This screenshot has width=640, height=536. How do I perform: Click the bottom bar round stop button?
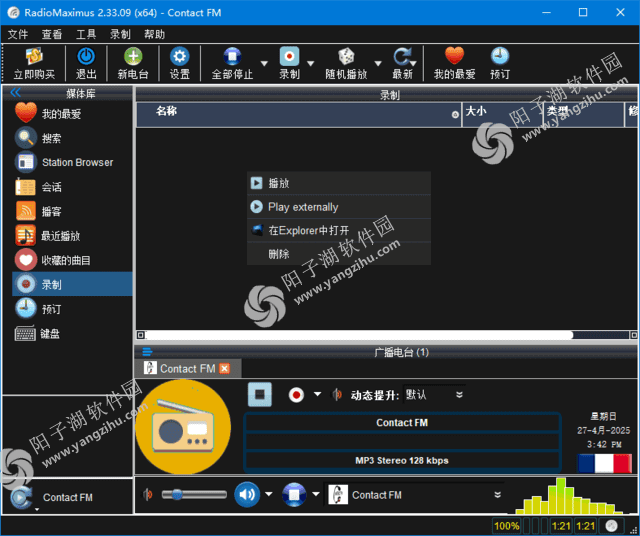[294, 494]
